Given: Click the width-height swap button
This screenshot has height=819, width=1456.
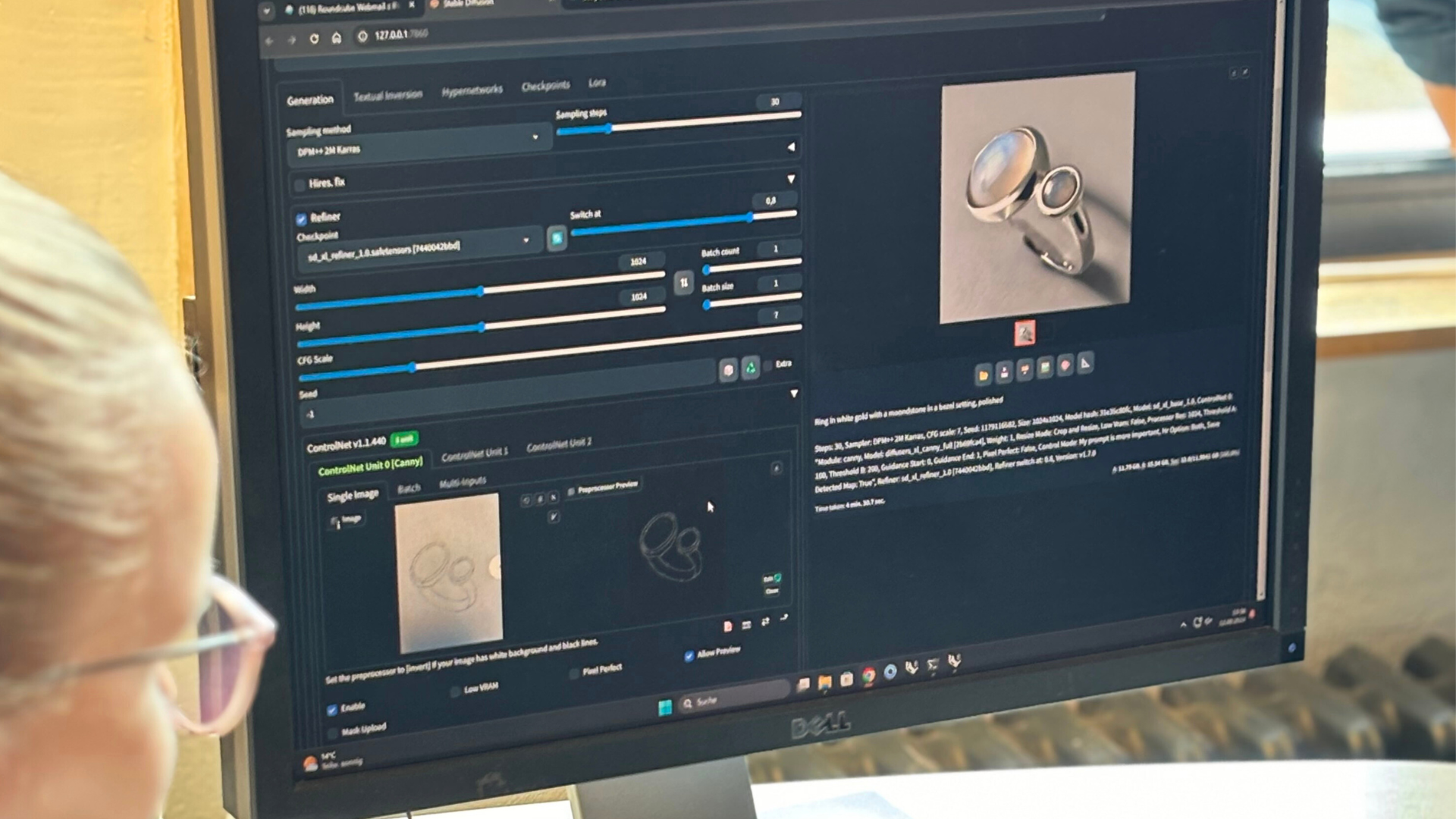Looking at the screenshot, I should pos(683,283).
